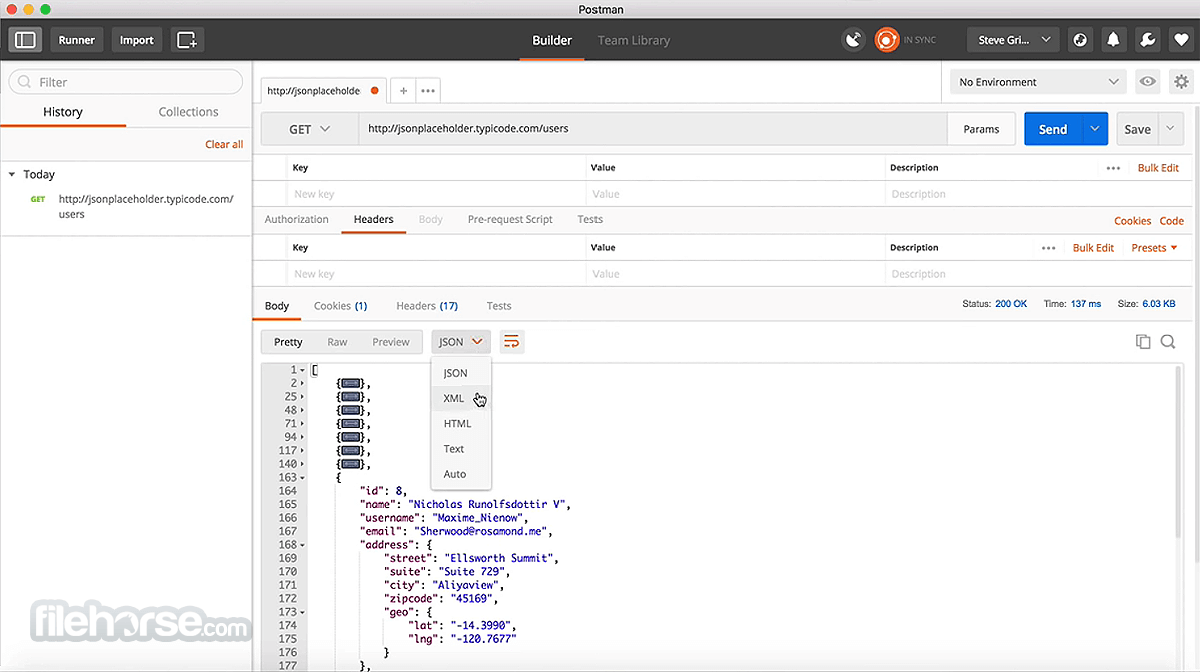Open the globe browse icon
The height and width of the screenshot is (672, 1200).
point(1080,40)
